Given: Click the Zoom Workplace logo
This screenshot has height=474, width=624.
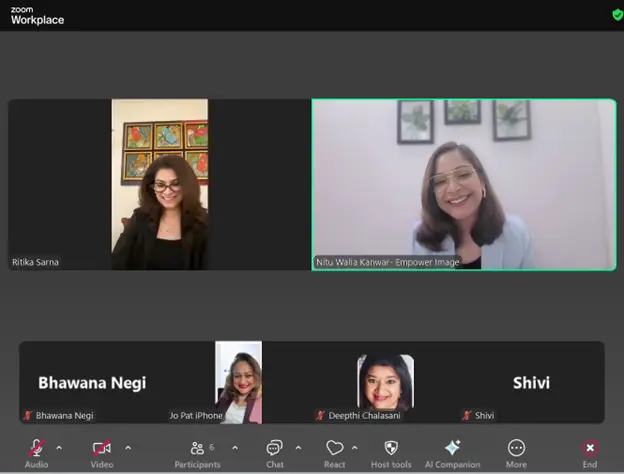Looking at the screenshot, I should click(x=37, y=15).
